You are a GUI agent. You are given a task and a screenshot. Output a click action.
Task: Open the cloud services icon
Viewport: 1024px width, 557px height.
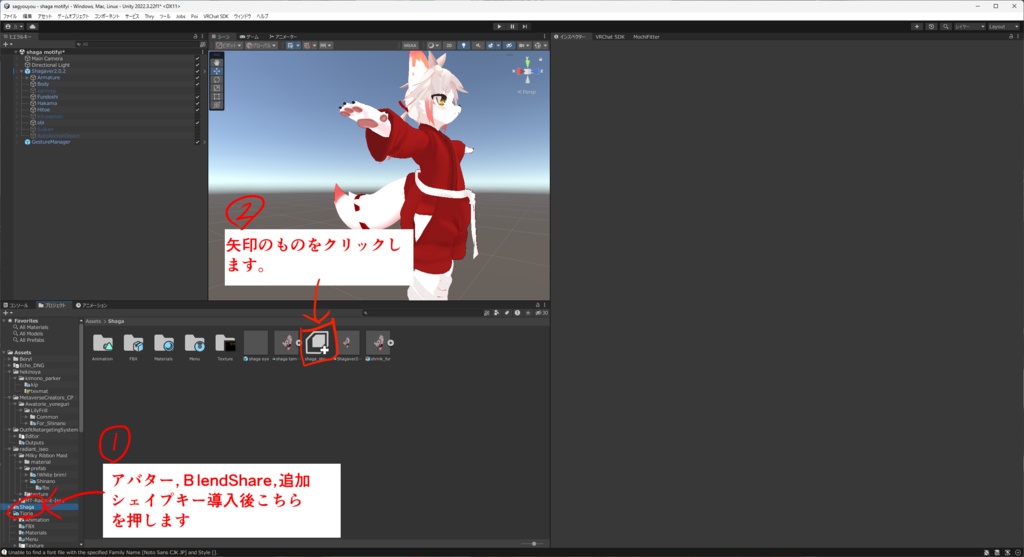[32, 27]
